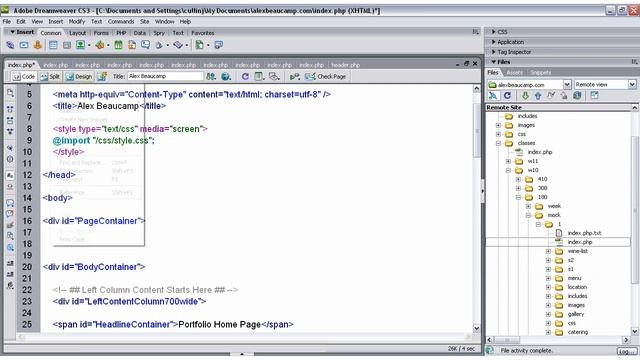Screen dimensions: 640x360
Task: Select the catering folder
Action: tap(578, 332)
